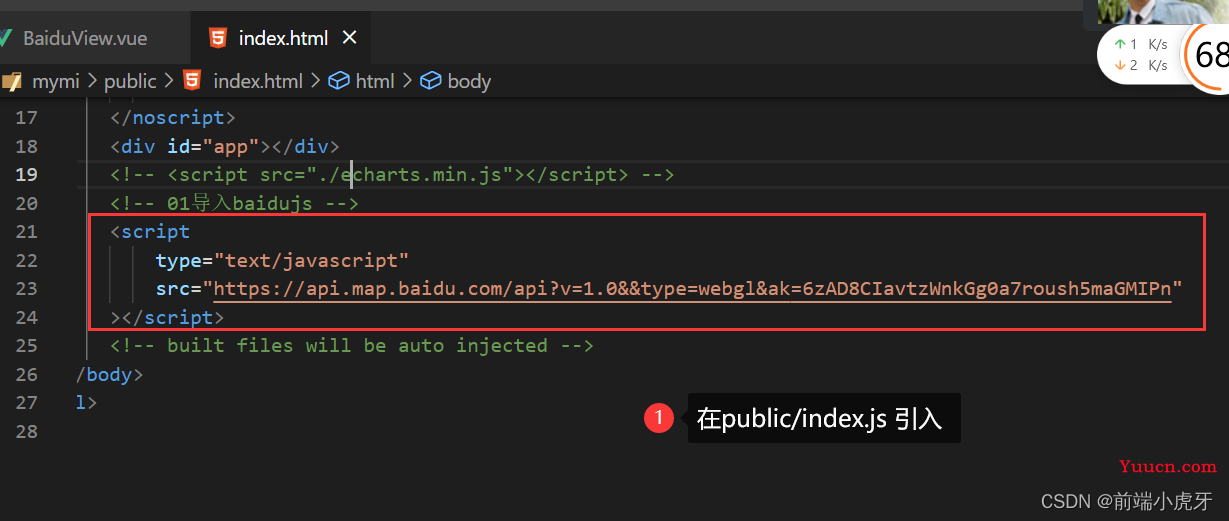
Task: Expand the body breadcrumb segment
Action: click(469, 81)
